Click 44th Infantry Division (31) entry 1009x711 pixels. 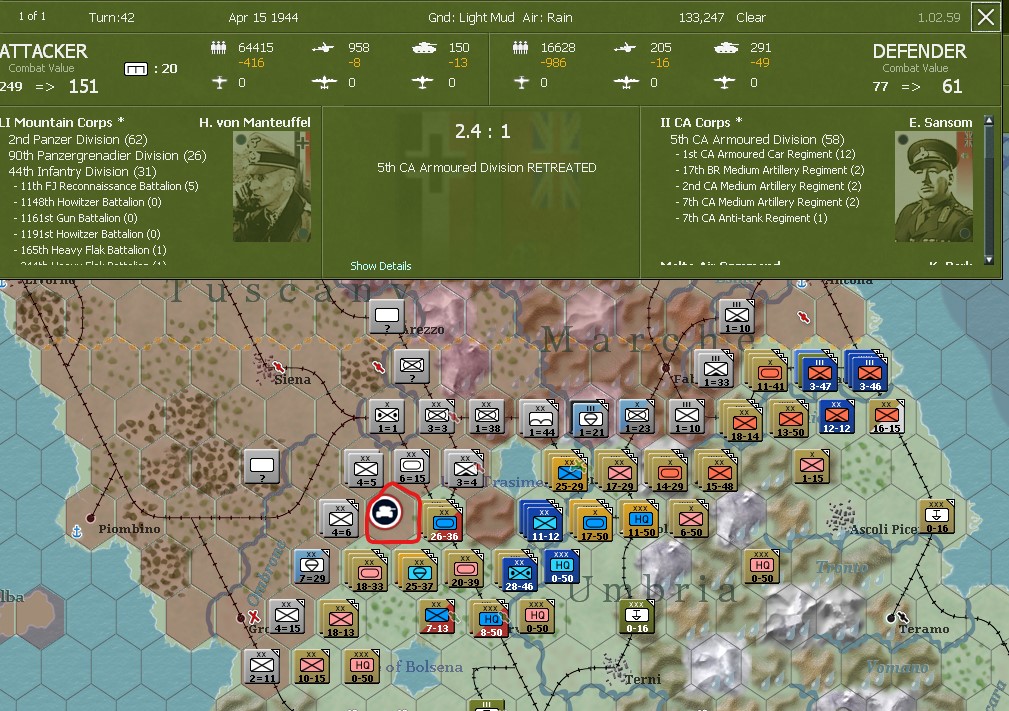coord(82,172)
